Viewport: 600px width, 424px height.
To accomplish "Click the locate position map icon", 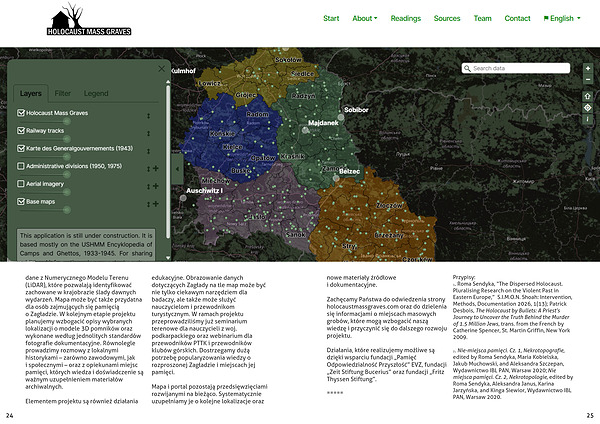I will tap(588, 108).
